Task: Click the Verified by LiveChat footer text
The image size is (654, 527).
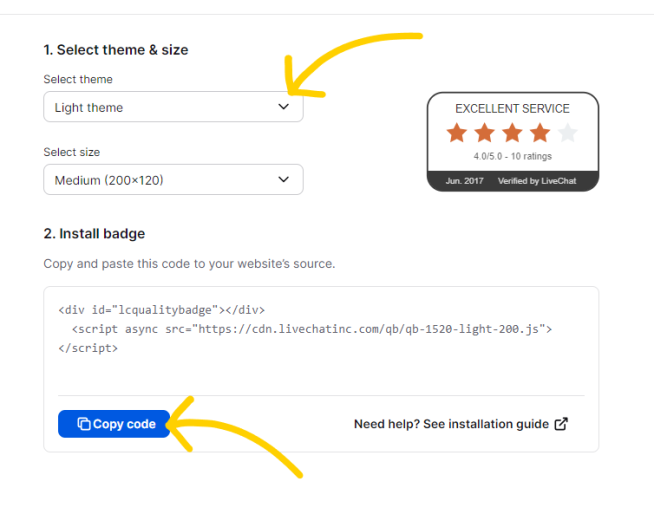Action: pos(537,181)
